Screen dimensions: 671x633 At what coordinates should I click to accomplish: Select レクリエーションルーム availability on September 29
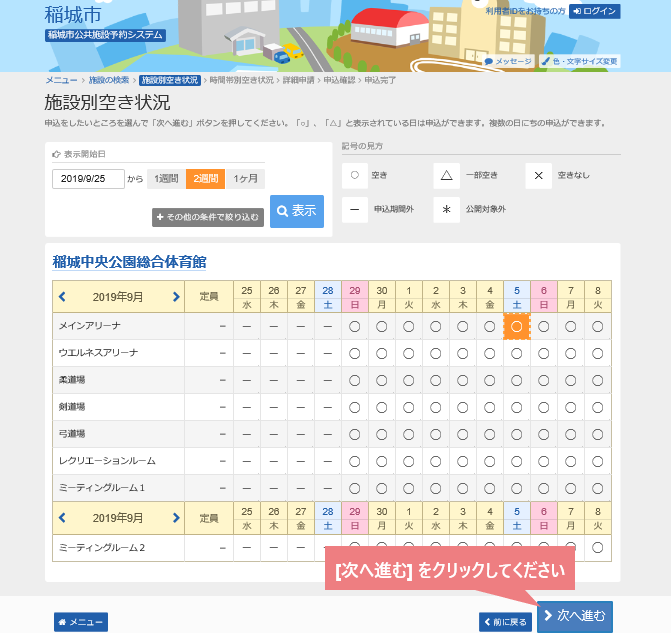click(354, 461)
